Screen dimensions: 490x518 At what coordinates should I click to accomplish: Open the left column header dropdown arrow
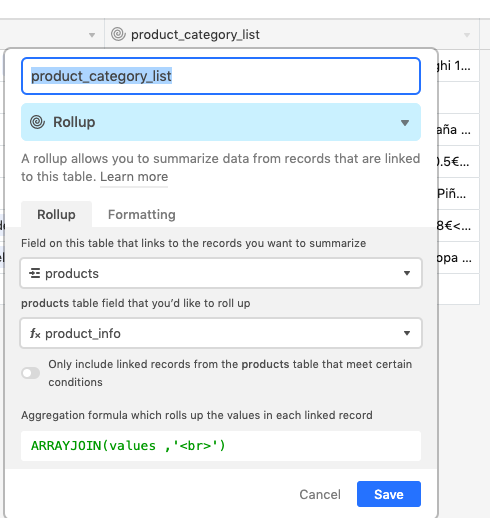coord(92,35)
